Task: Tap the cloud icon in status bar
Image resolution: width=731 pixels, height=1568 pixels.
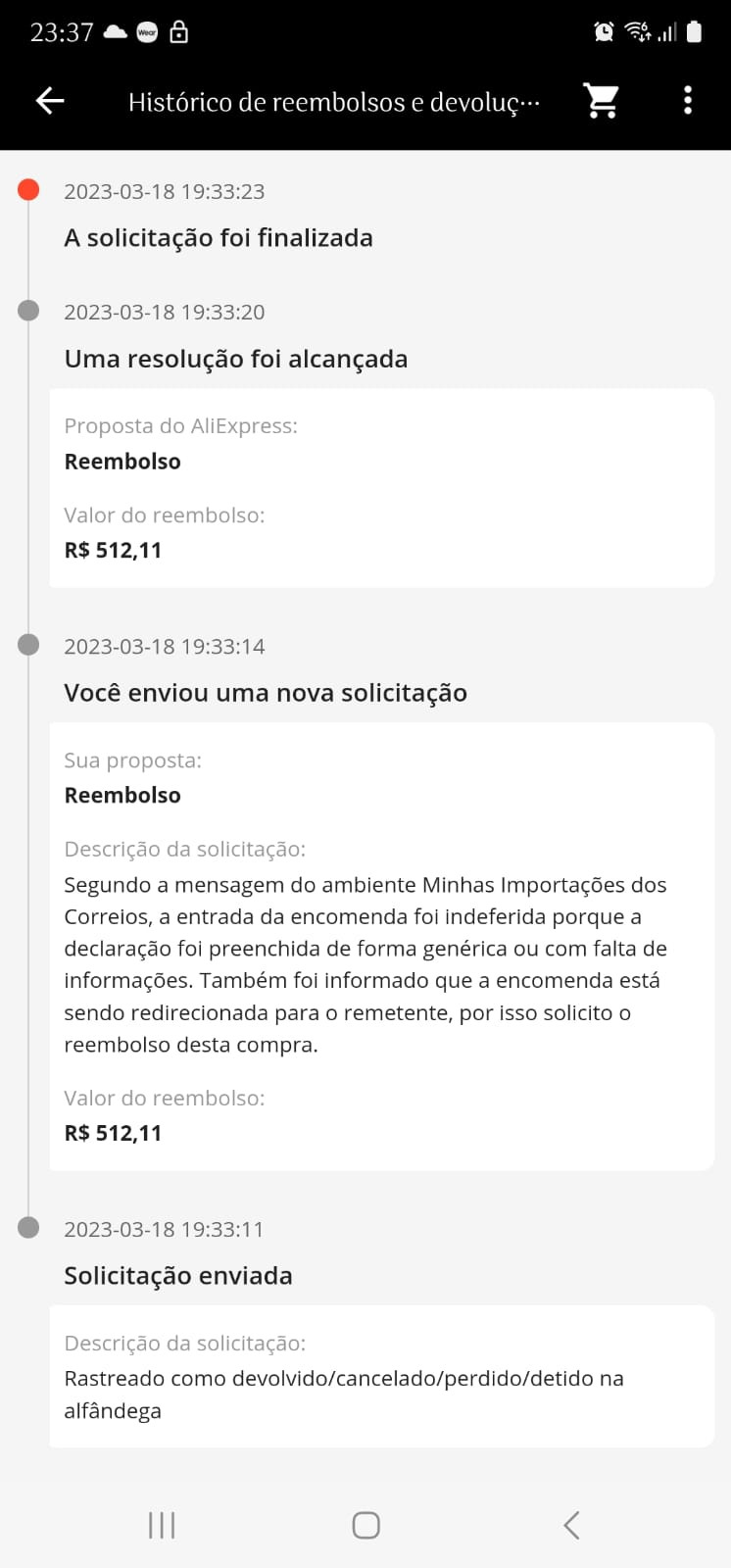Action: (116, 32)
